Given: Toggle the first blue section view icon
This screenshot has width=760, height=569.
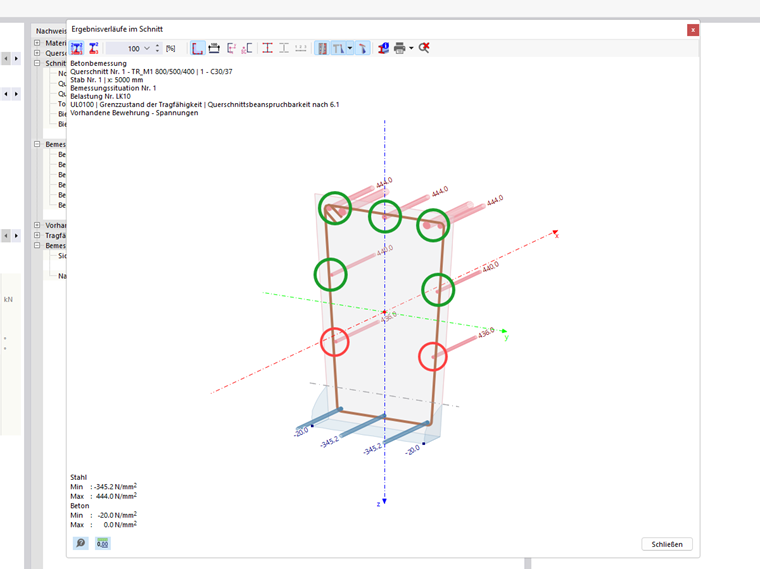Looking at the screenshot, I should coord(77,48).
